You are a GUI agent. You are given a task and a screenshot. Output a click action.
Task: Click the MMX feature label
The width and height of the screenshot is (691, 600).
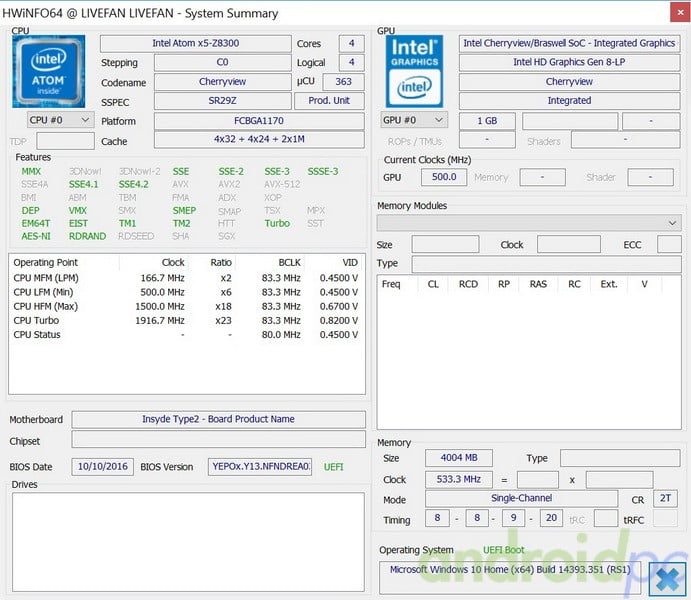tap(31, 171)
